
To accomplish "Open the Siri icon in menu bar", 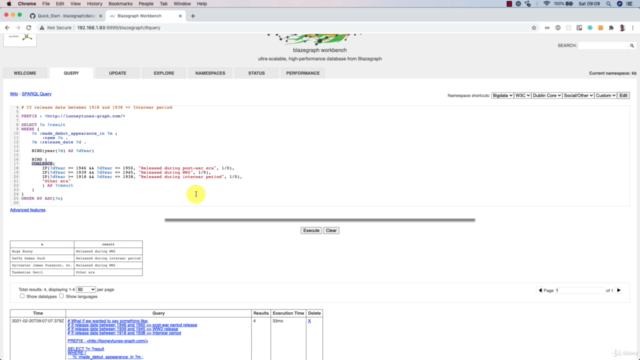I will (619, 4).
